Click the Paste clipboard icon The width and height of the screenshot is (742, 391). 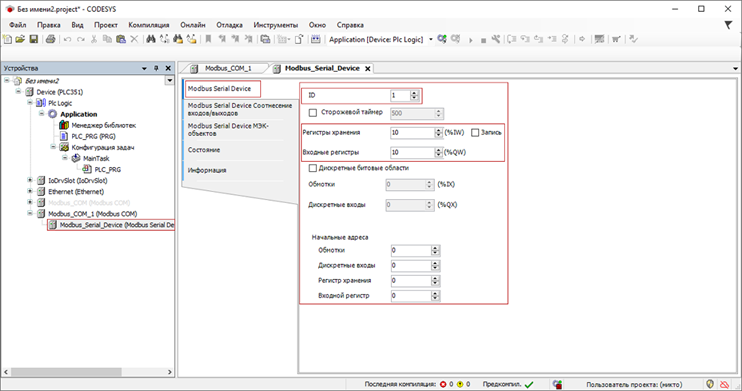point(121,39)
